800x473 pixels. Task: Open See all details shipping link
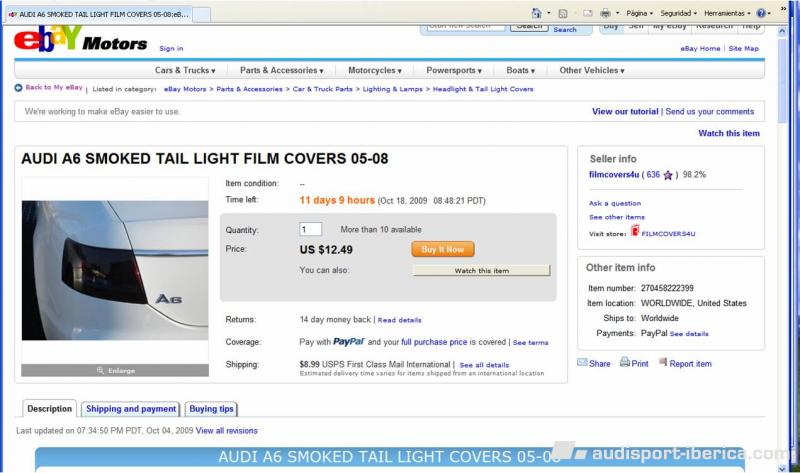click(x=484, y=365)
